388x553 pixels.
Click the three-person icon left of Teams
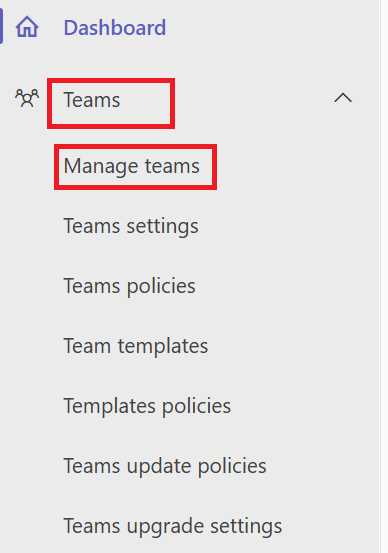(x=27, y=98)
